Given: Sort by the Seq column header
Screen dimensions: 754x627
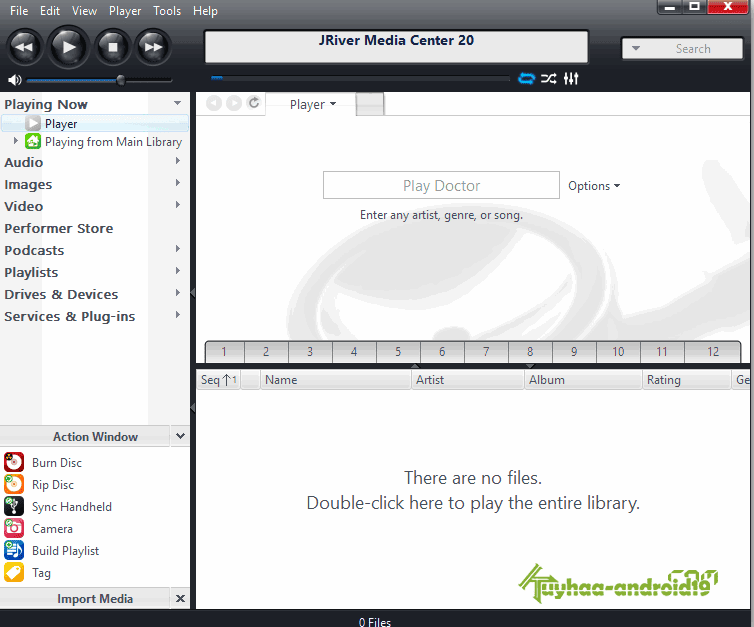Looking at the screenshot, I should point(219,380).
